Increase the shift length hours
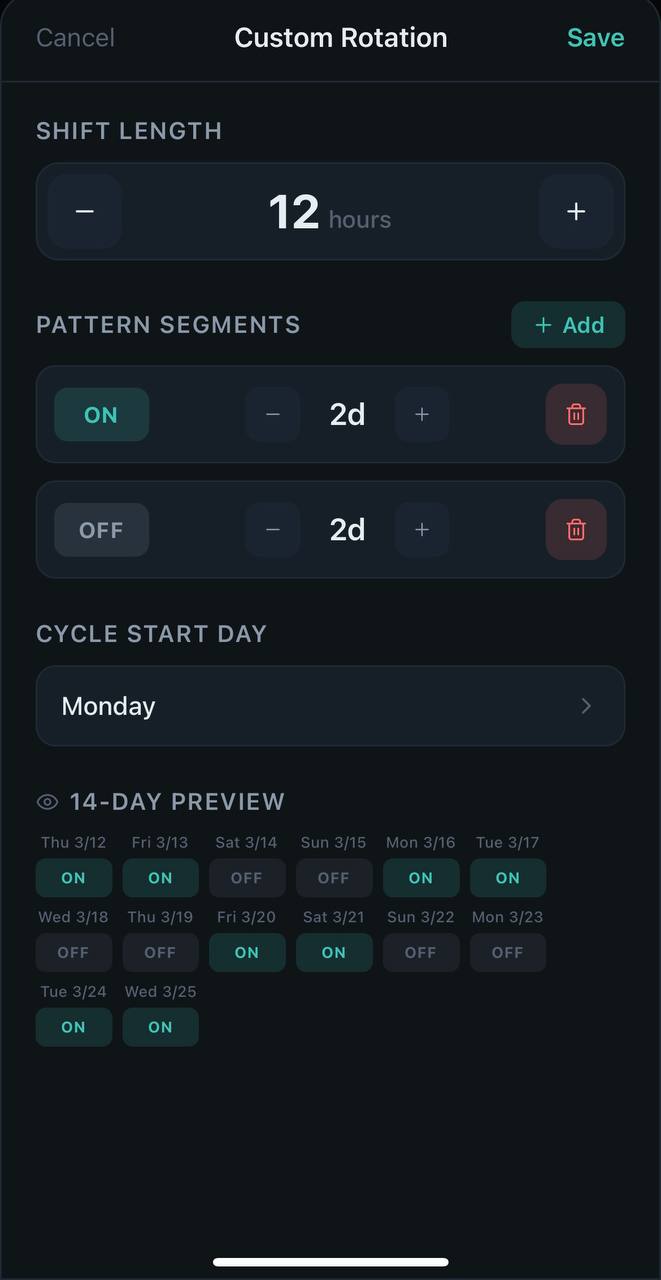Image resolution: width=661 pixels, height=1280 pixels. click(x=576, y=211)
